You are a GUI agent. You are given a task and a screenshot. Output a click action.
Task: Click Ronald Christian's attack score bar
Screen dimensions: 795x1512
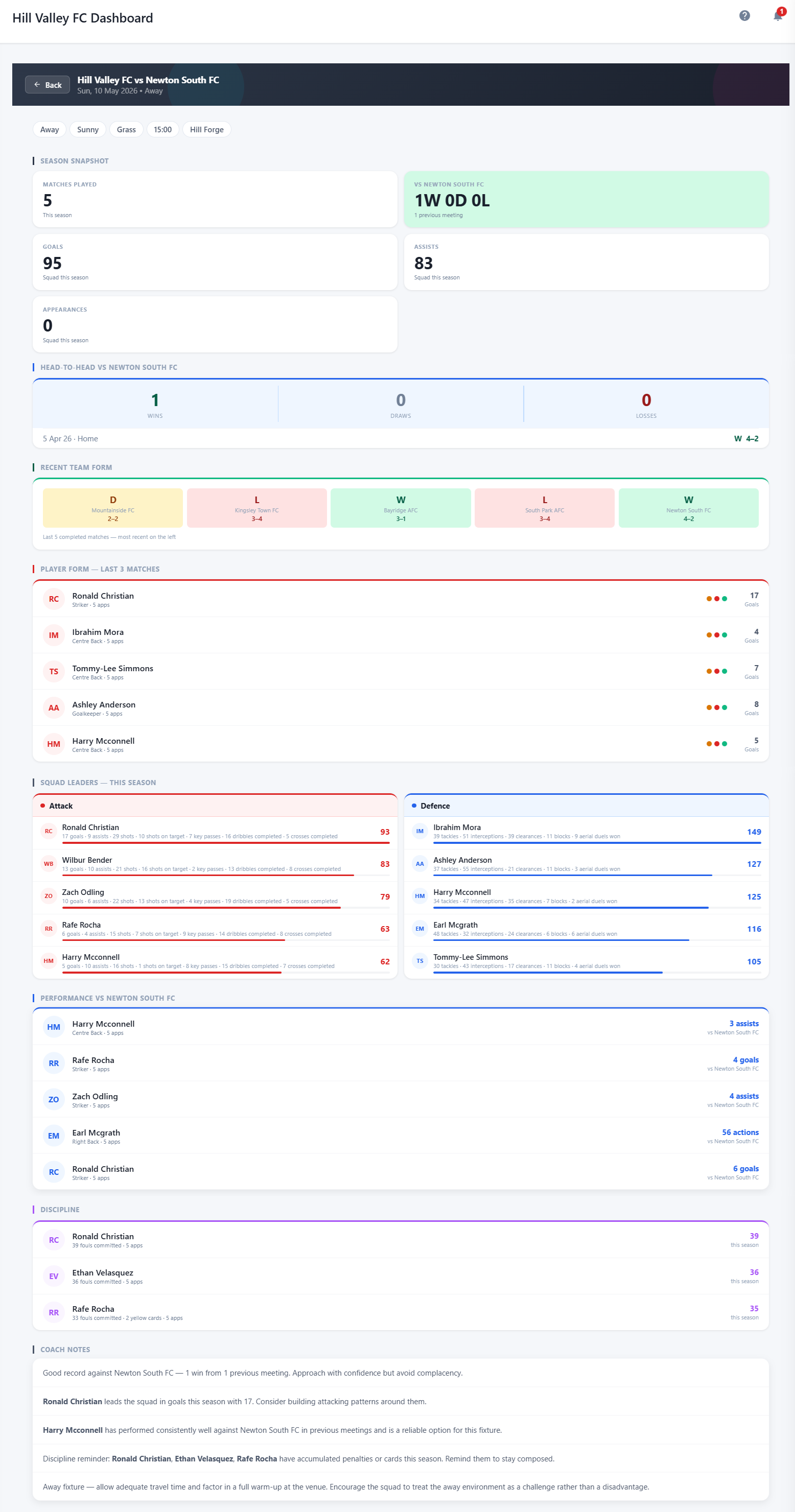225,842
